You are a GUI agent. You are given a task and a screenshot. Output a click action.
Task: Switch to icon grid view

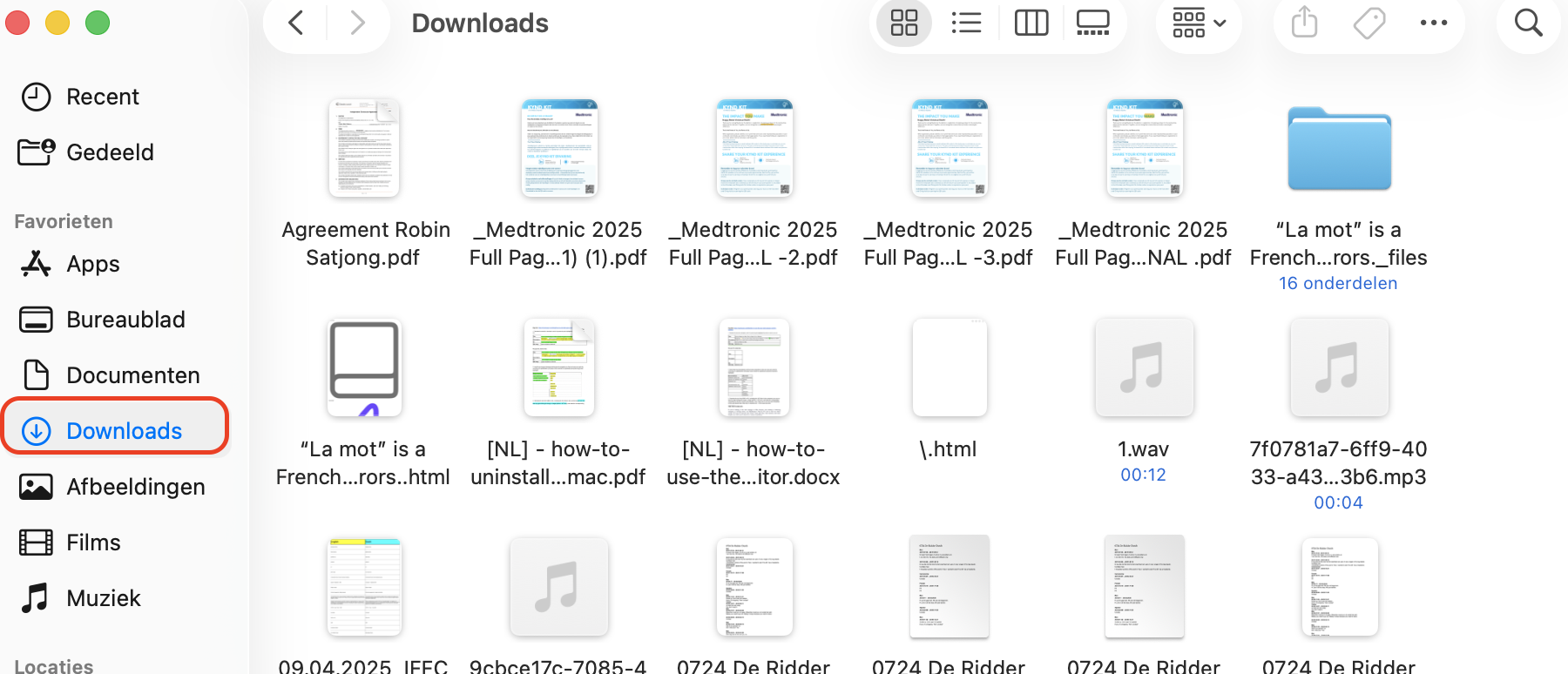click(x=904, y=23)
